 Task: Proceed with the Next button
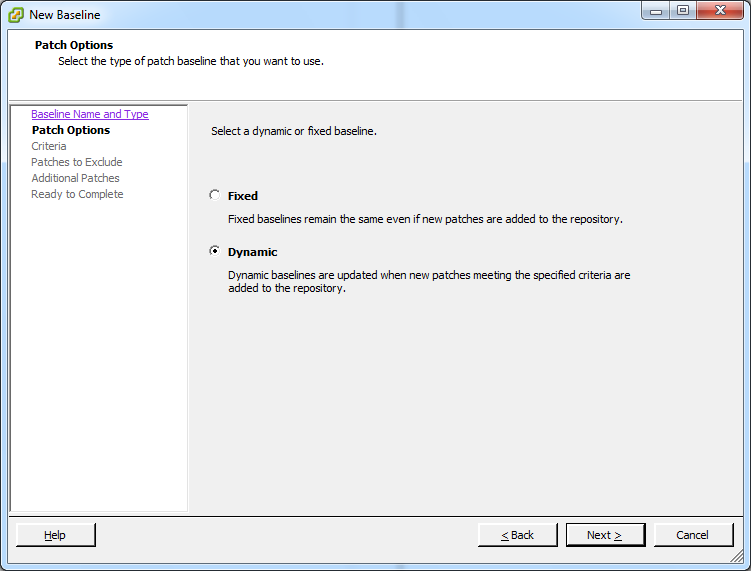605,535
